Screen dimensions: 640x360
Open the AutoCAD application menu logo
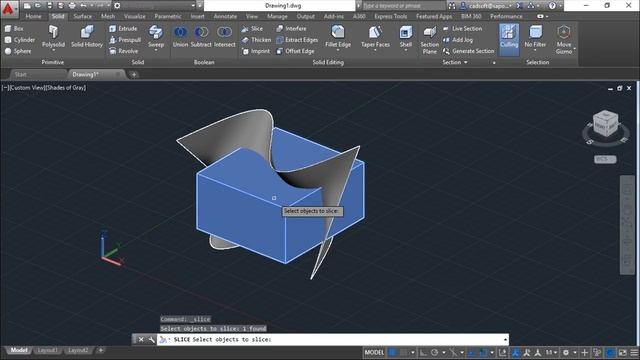coord(8,9)
